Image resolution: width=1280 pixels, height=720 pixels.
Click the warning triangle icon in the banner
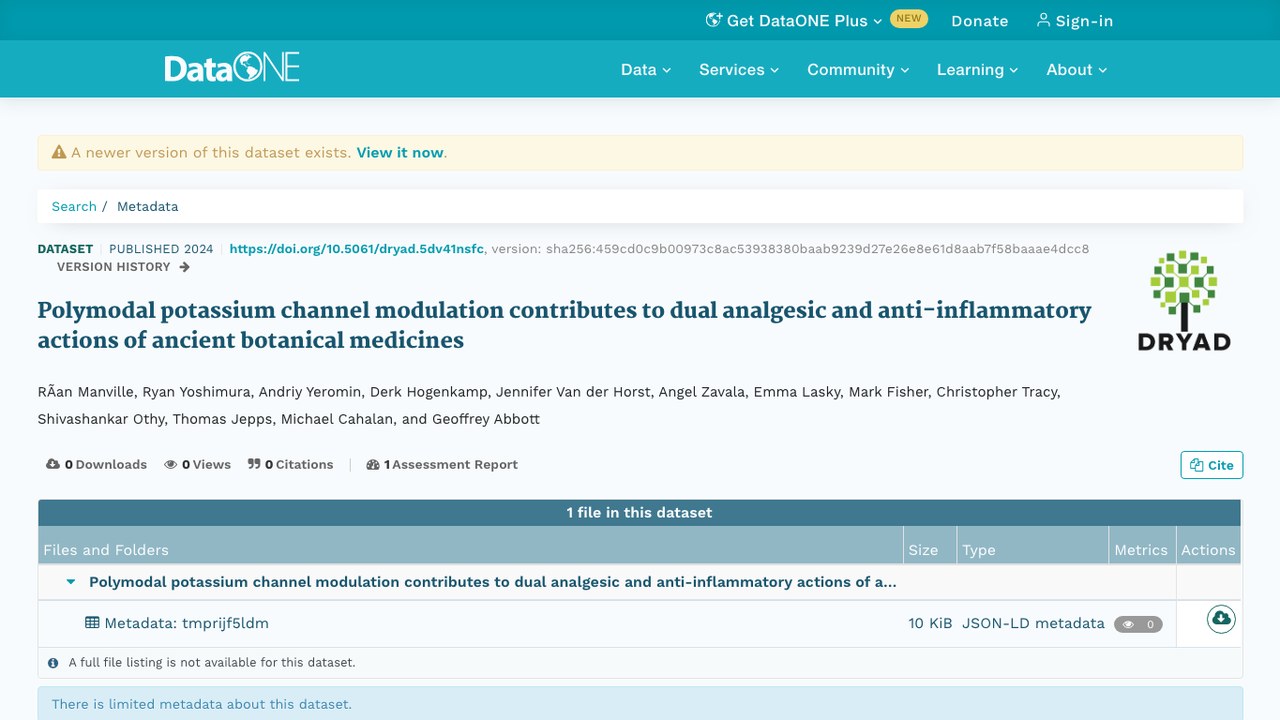pyautogui.click(x=59, y=153)
